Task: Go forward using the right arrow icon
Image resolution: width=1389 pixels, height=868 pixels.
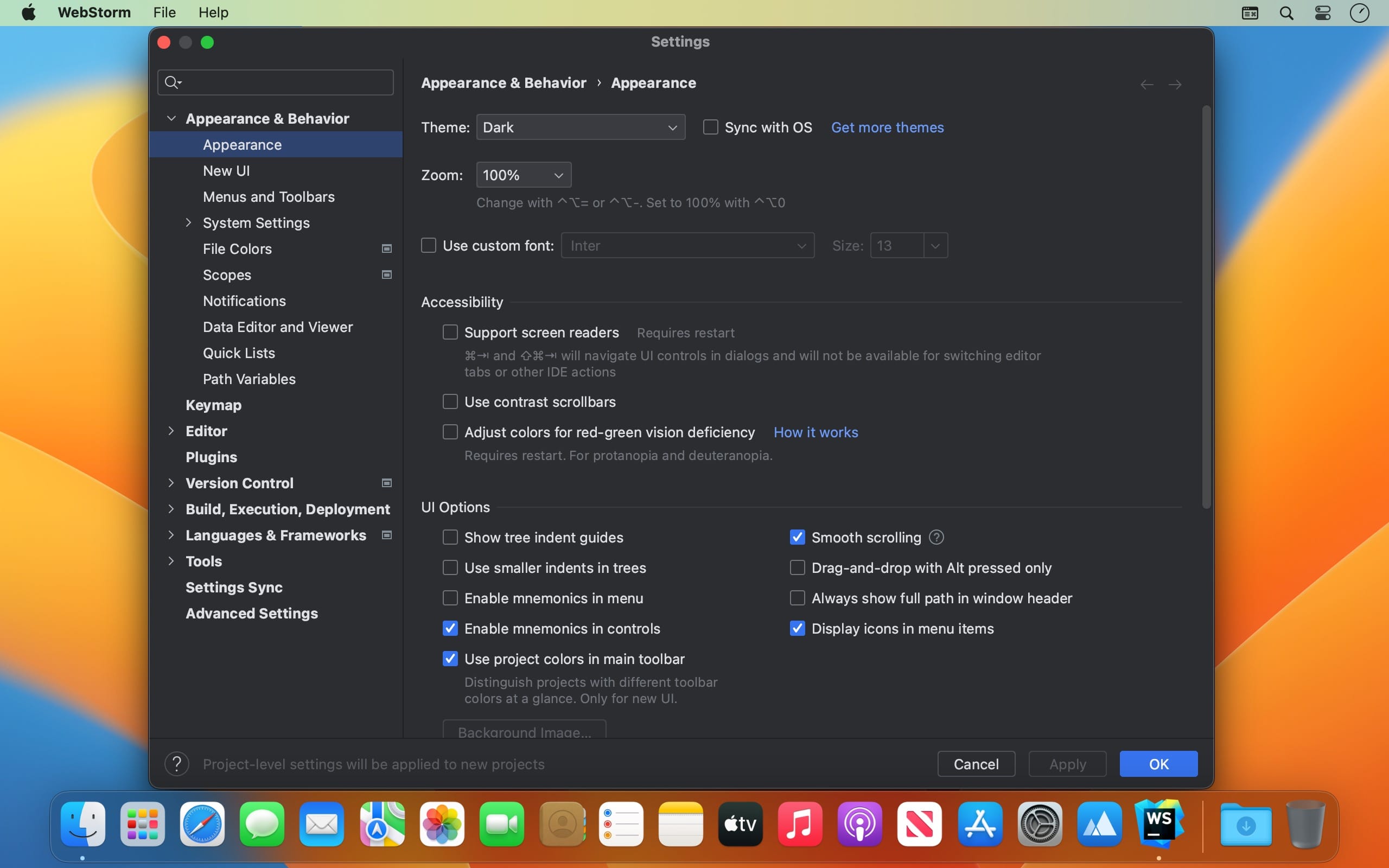Action: 1175,85
